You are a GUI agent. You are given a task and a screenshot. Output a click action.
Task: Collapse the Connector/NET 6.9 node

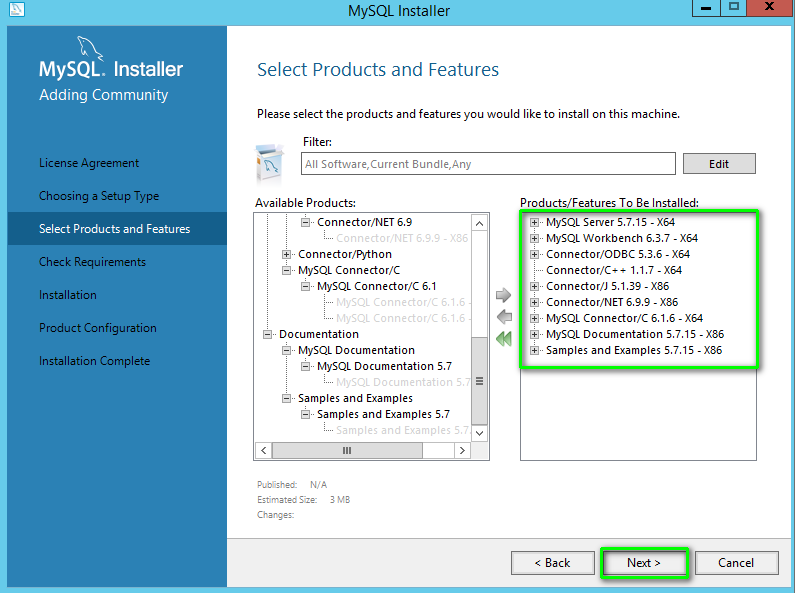pos(305,222)
